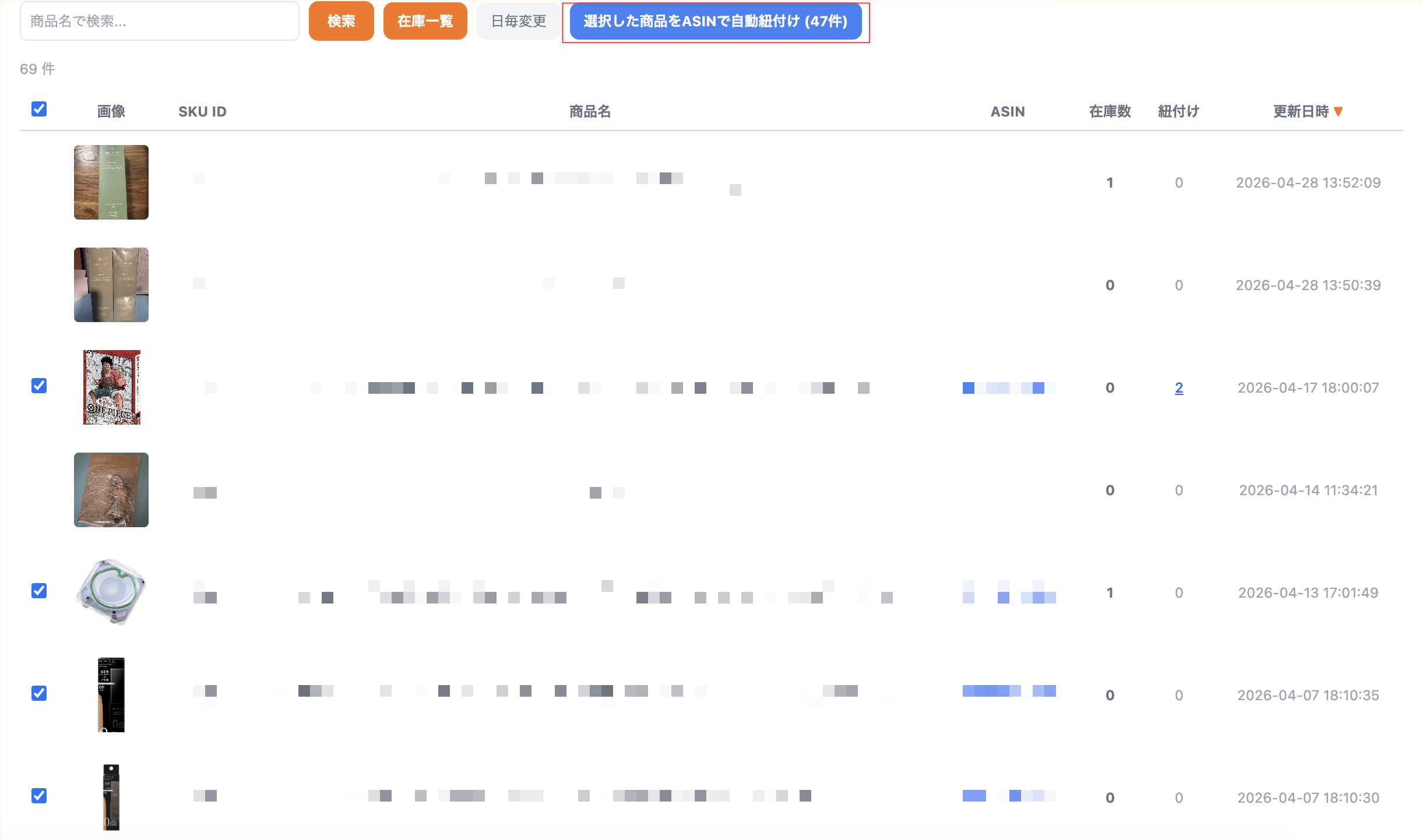Click the timestamp 2026-04-28 13:52:09

tap(1308, 182)
